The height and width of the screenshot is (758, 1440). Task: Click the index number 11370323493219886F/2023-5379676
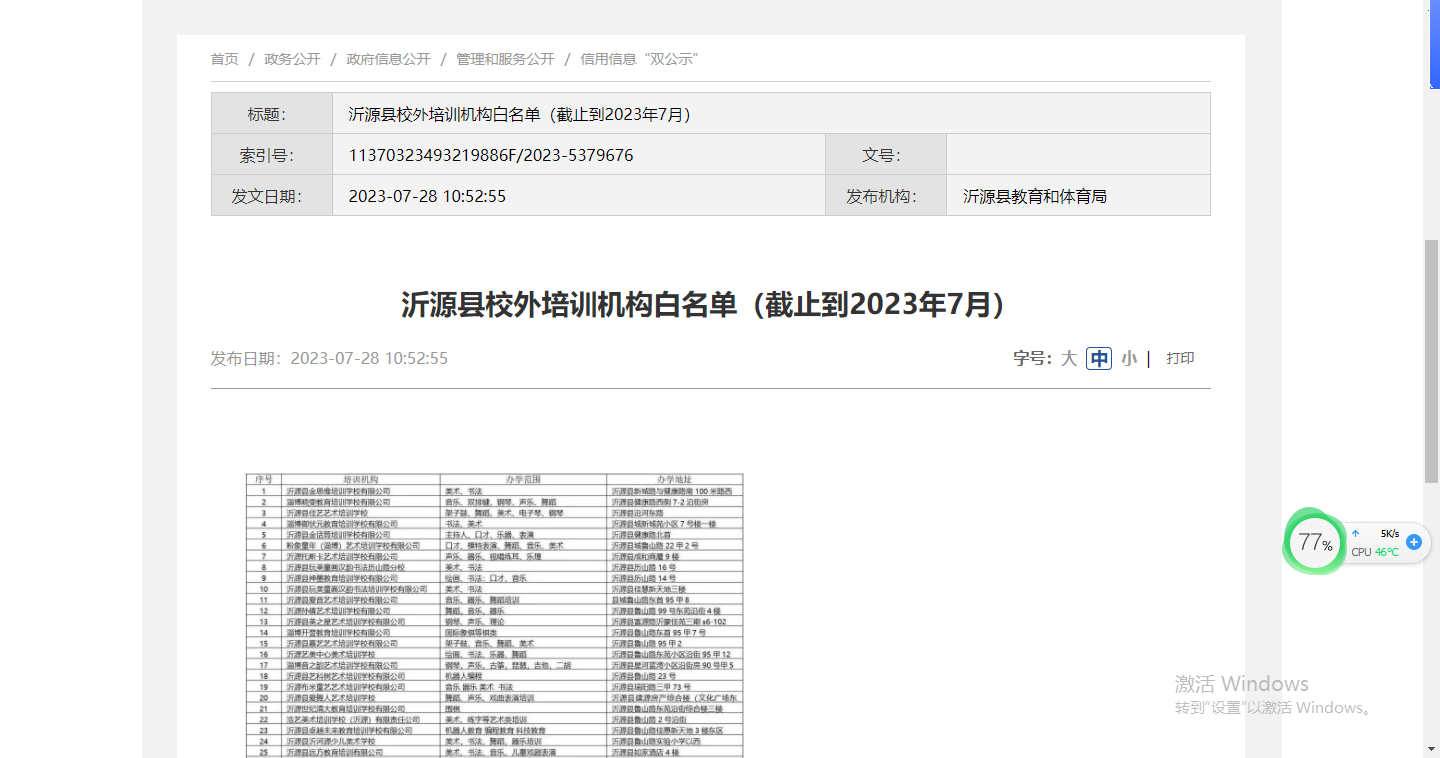pyautogui.click(x=490, y=155)
